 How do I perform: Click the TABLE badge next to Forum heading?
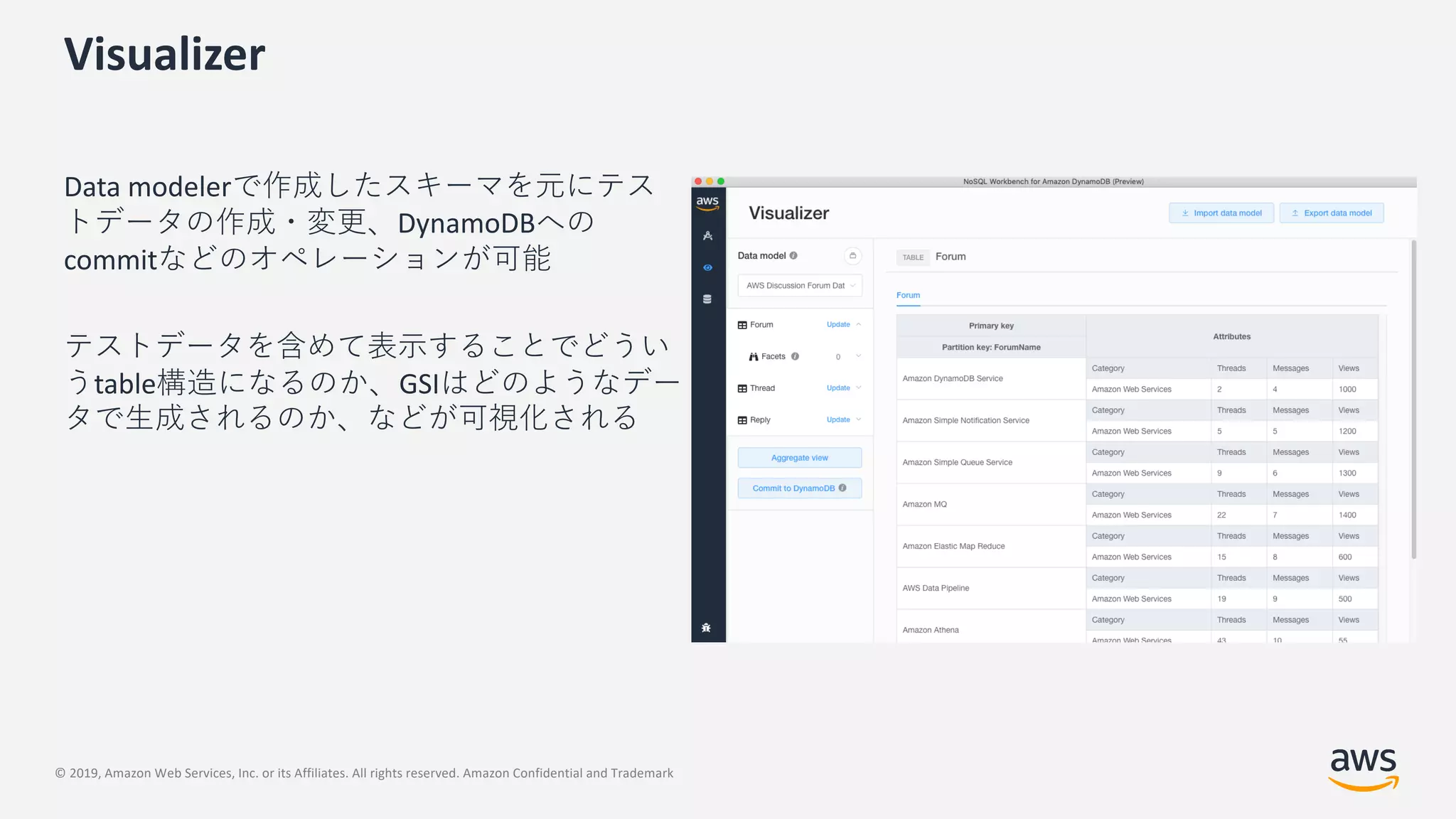tap(913, 257)
